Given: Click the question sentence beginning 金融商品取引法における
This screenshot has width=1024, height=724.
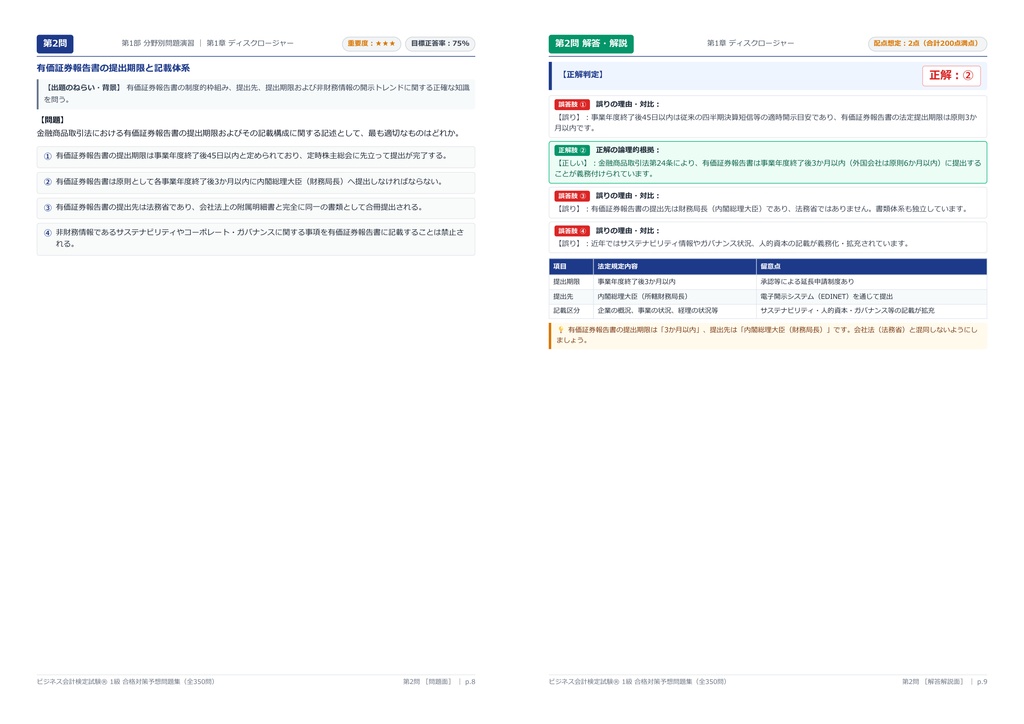Looking at the screenshot, I should tap(250, 133).
